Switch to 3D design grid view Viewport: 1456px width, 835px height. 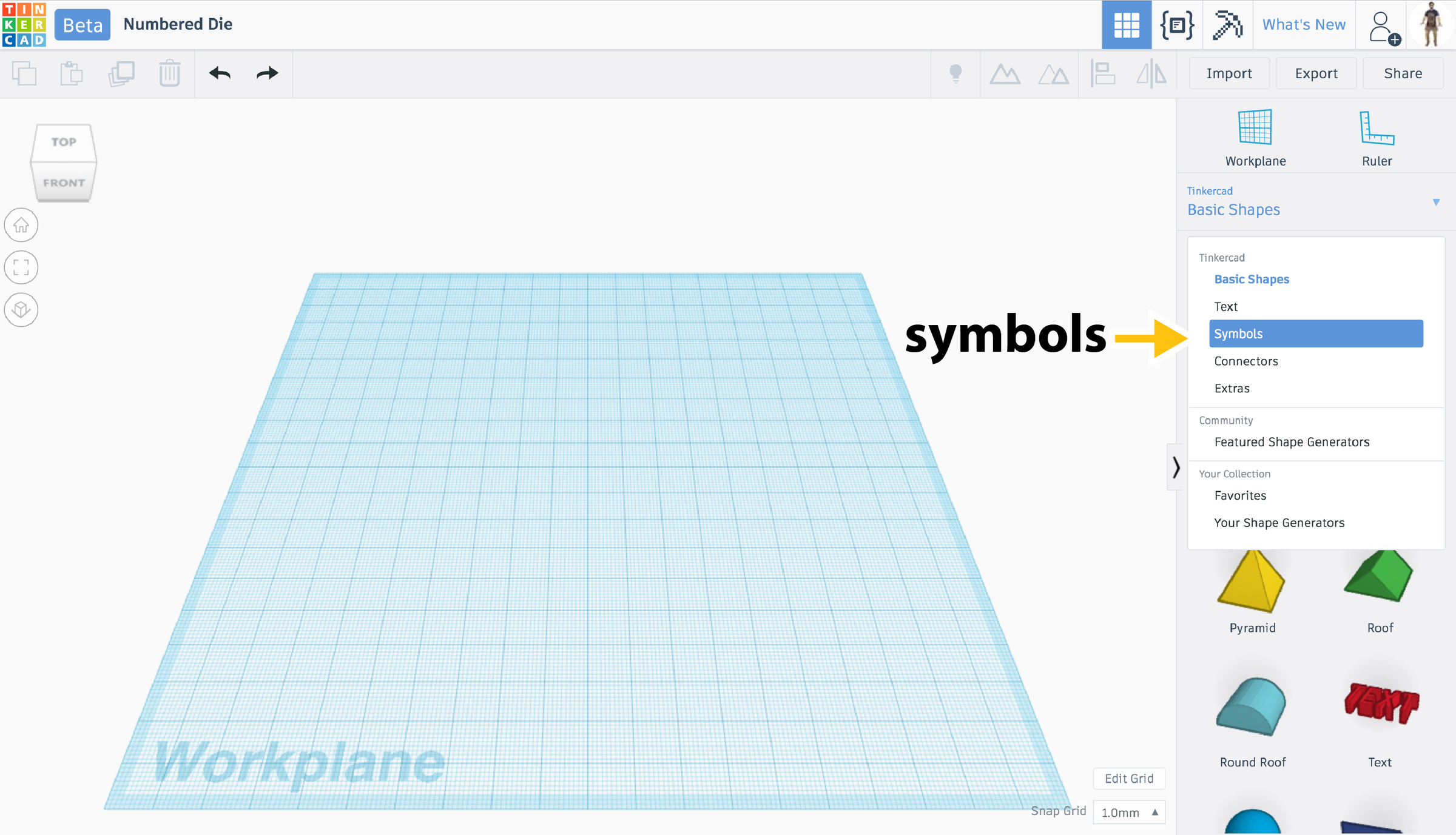click(1127, 25)
